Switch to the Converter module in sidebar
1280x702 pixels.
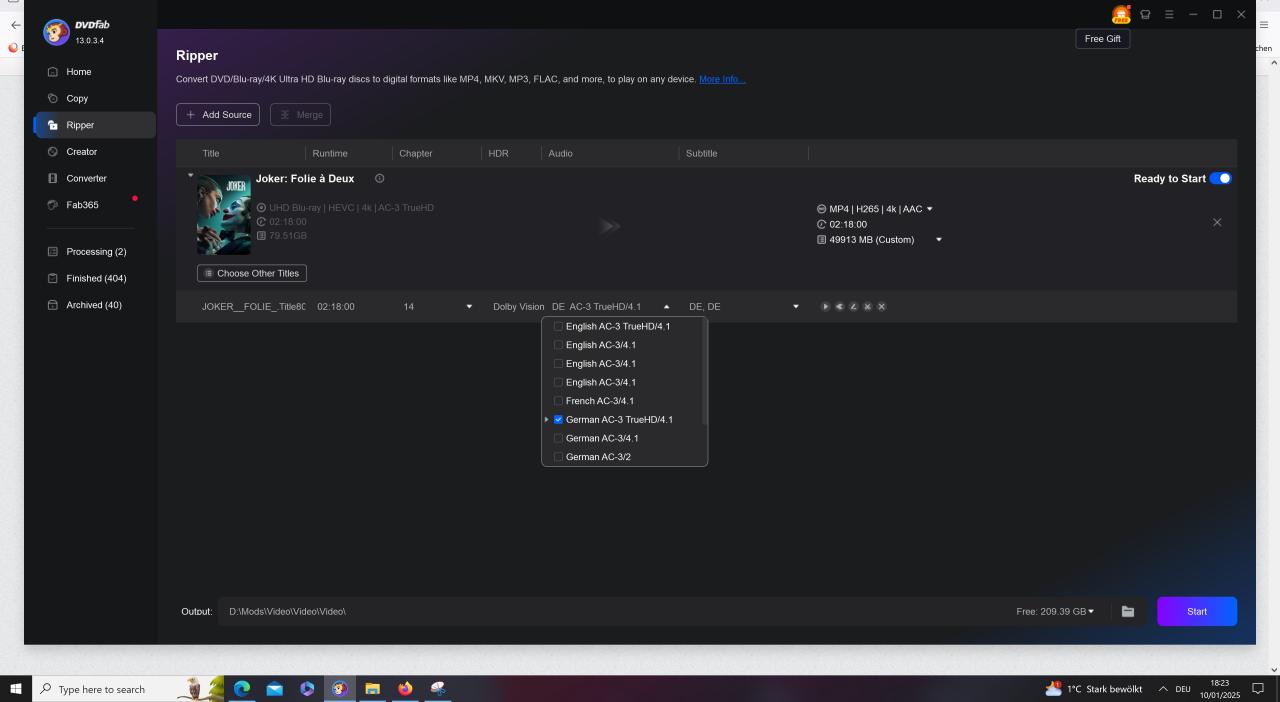(x=86, y=178)
